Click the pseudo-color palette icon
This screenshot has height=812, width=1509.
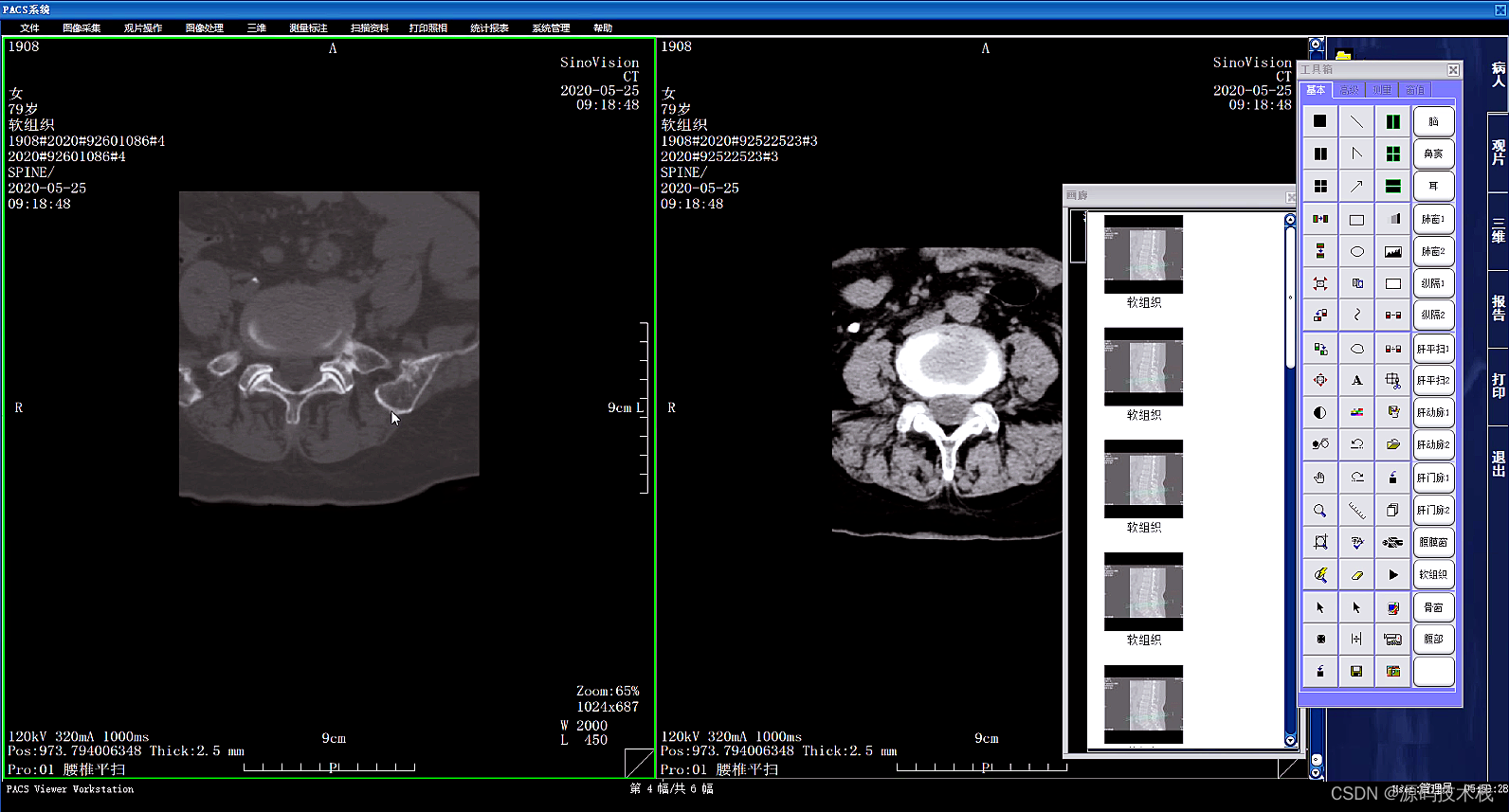[1356, 412]
